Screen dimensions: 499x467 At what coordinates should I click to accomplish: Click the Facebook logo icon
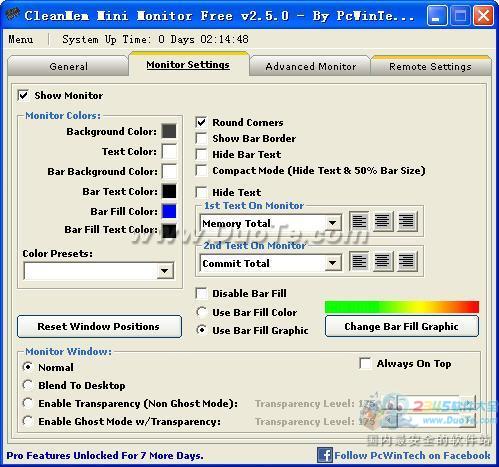(x=325, y=455)
